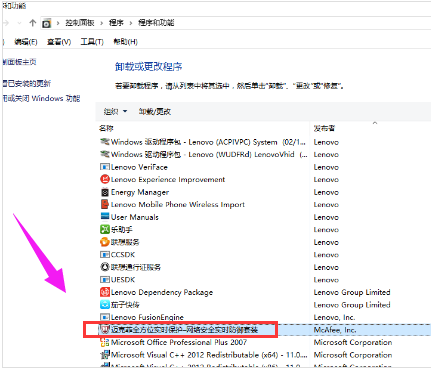The height and width of the screenshot is (371, 431).
Task: Select Lenovo Mobile Phone Wireless Import name
Action: (x=178, y=205)
